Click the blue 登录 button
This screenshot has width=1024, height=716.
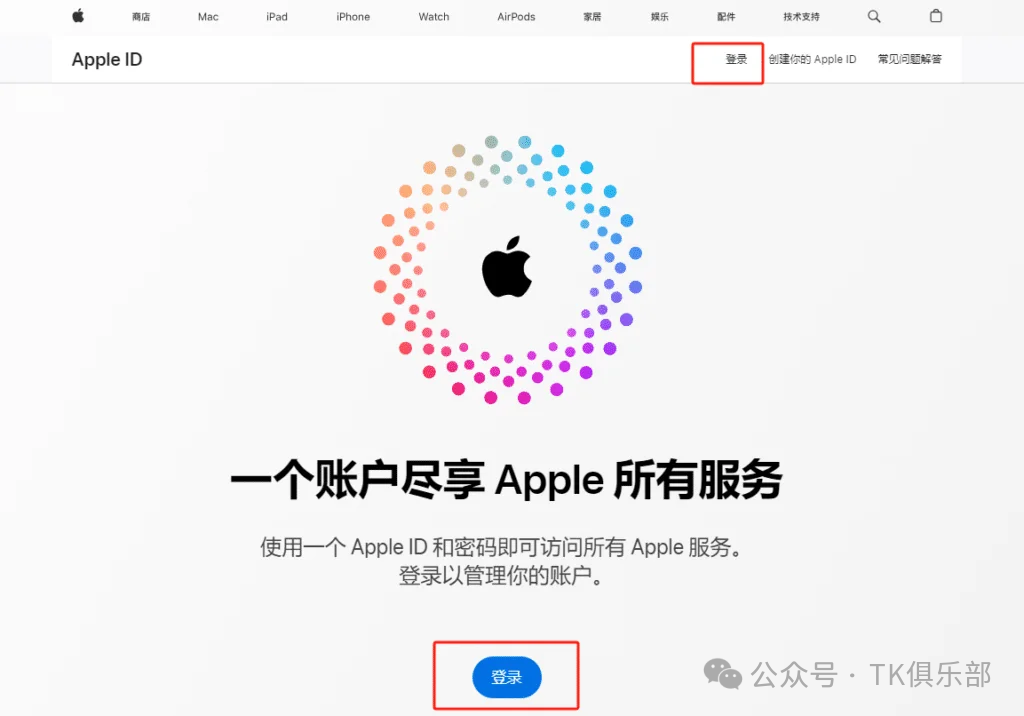click(x=507, y=677)
